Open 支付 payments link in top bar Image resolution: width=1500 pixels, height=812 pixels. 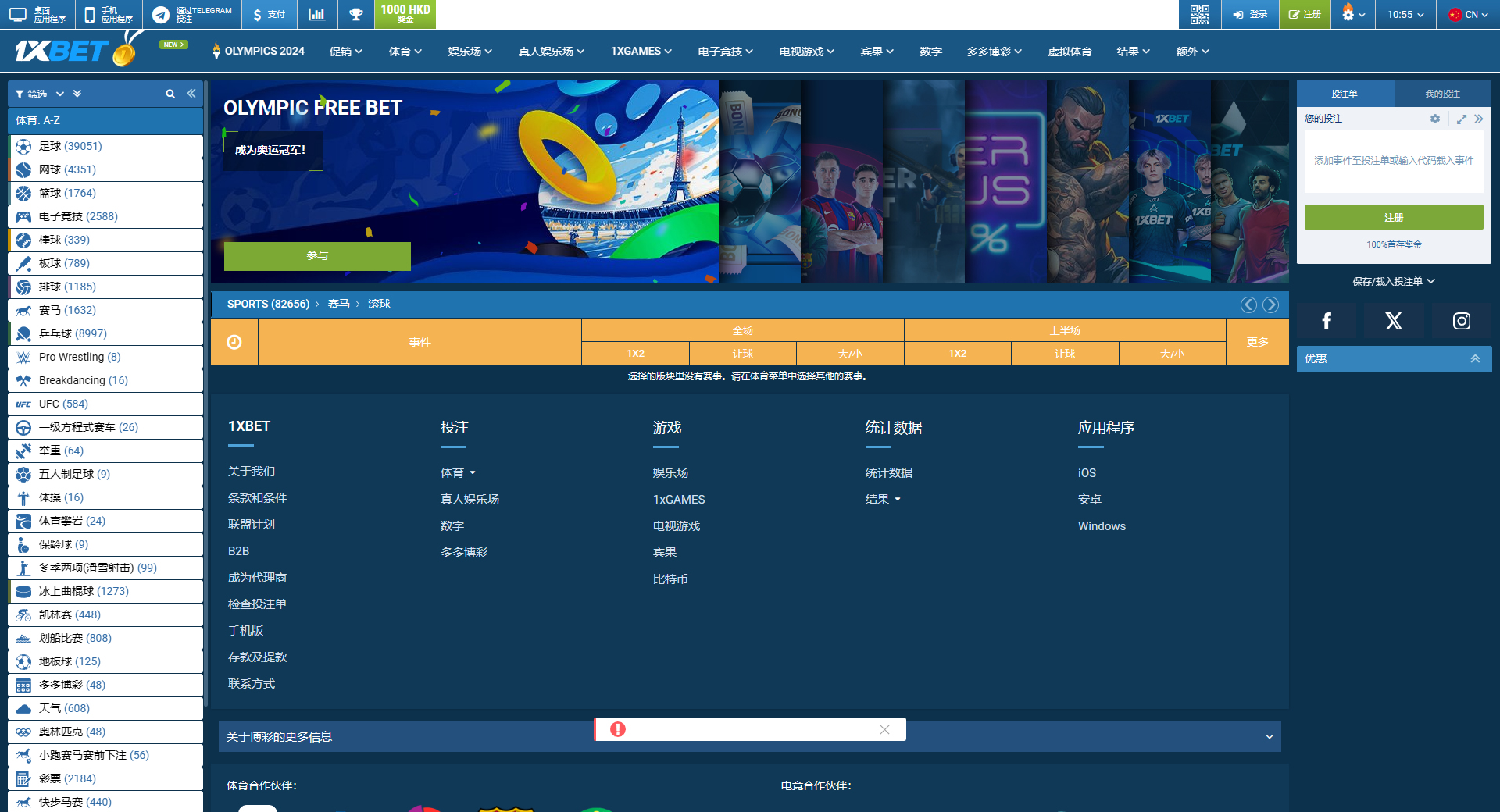[270, 14]
